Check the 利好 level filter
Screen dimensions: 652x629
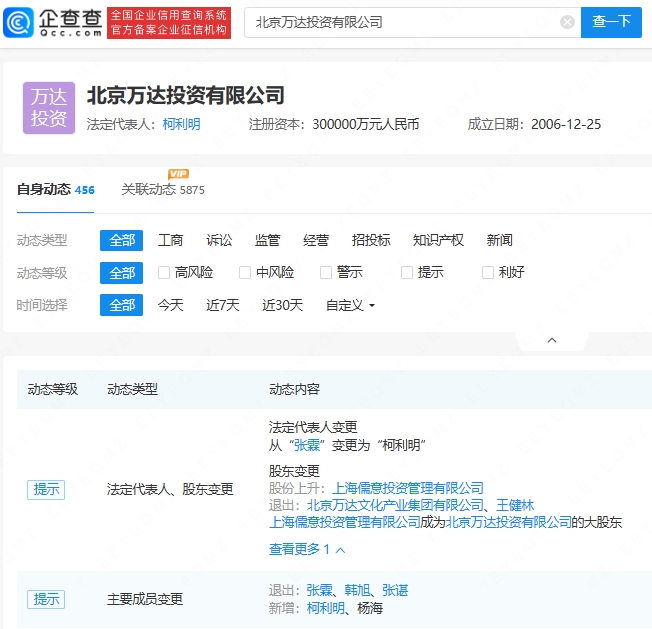pos(488,272)
